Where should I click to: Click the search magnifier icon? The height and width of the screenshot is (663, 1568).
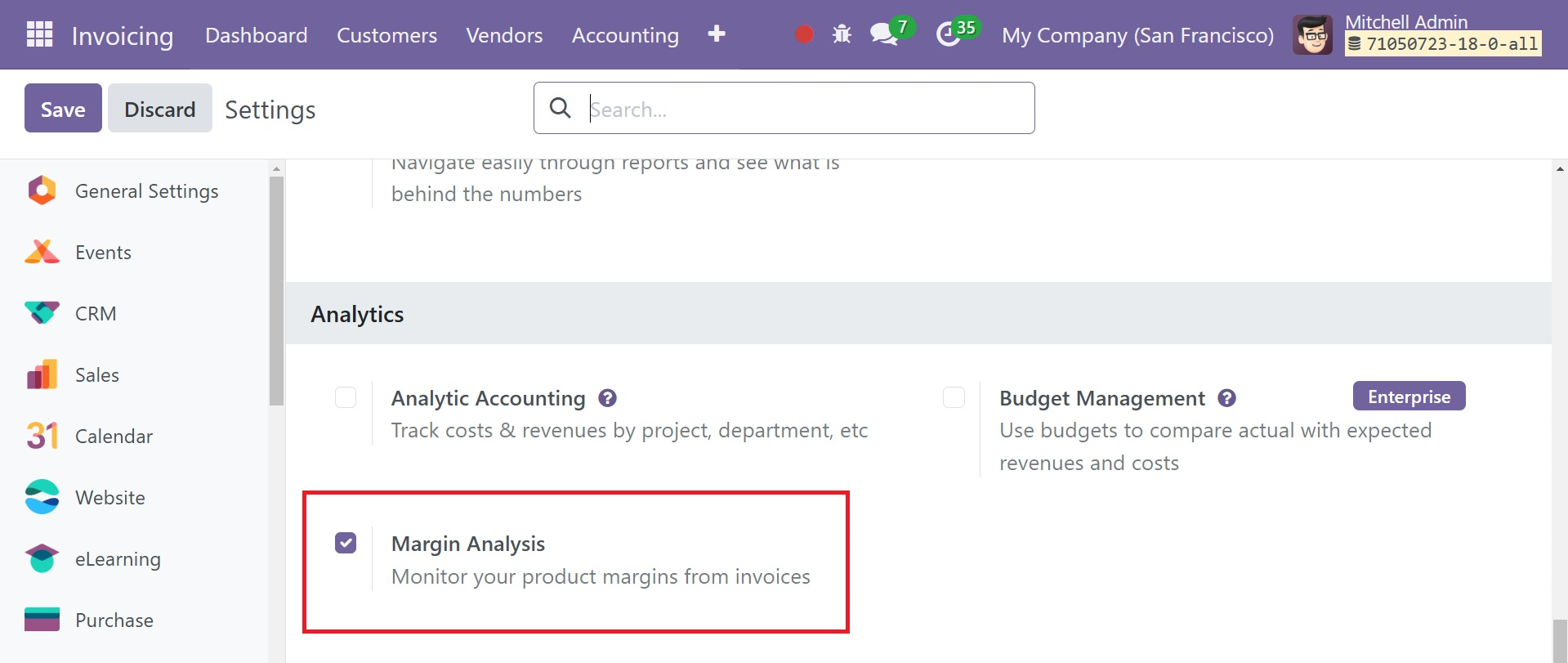pos(560,107)
